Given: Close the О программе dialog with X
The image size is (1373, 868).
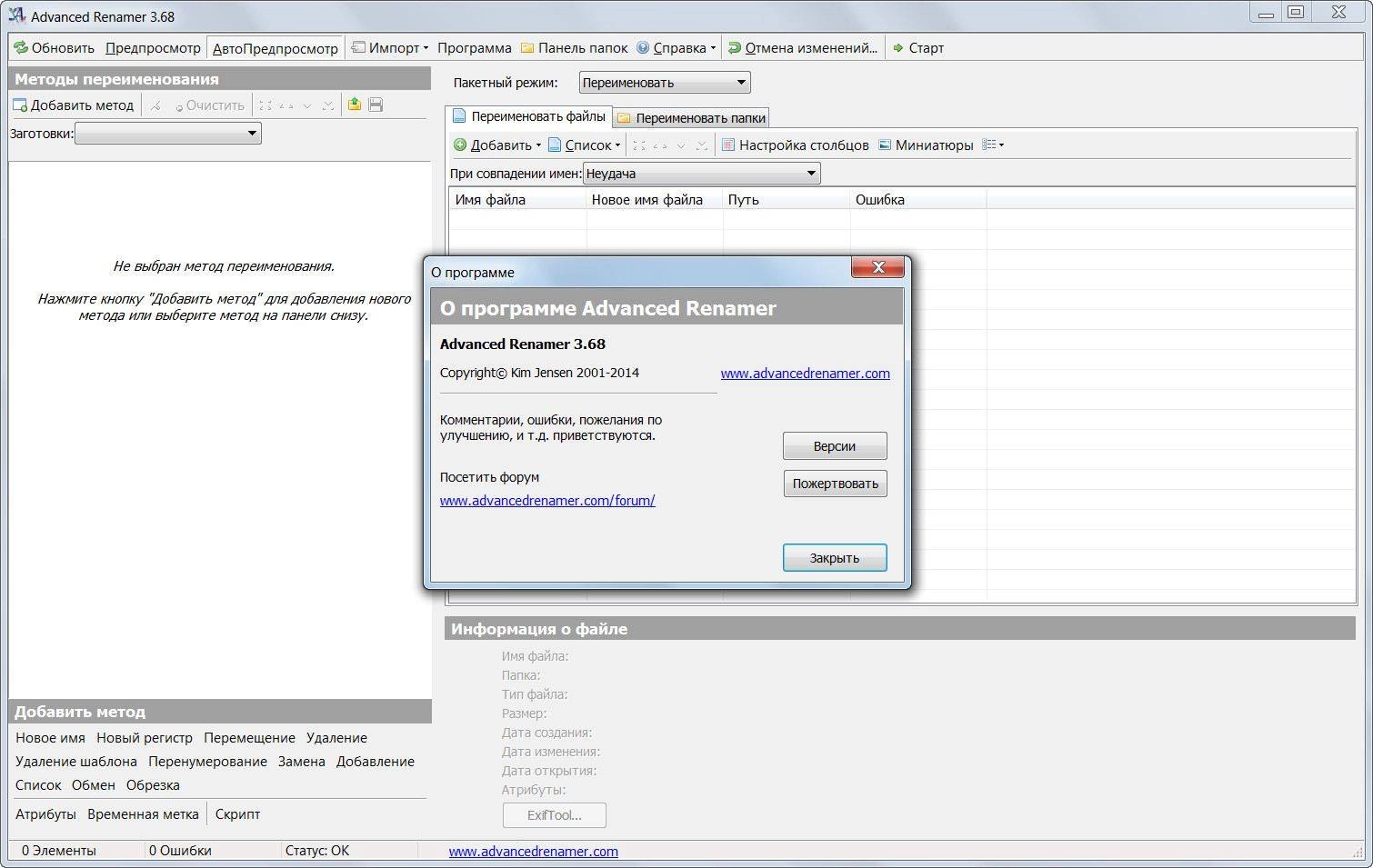Looking at the screenshot, I should [x=878, y=267].
